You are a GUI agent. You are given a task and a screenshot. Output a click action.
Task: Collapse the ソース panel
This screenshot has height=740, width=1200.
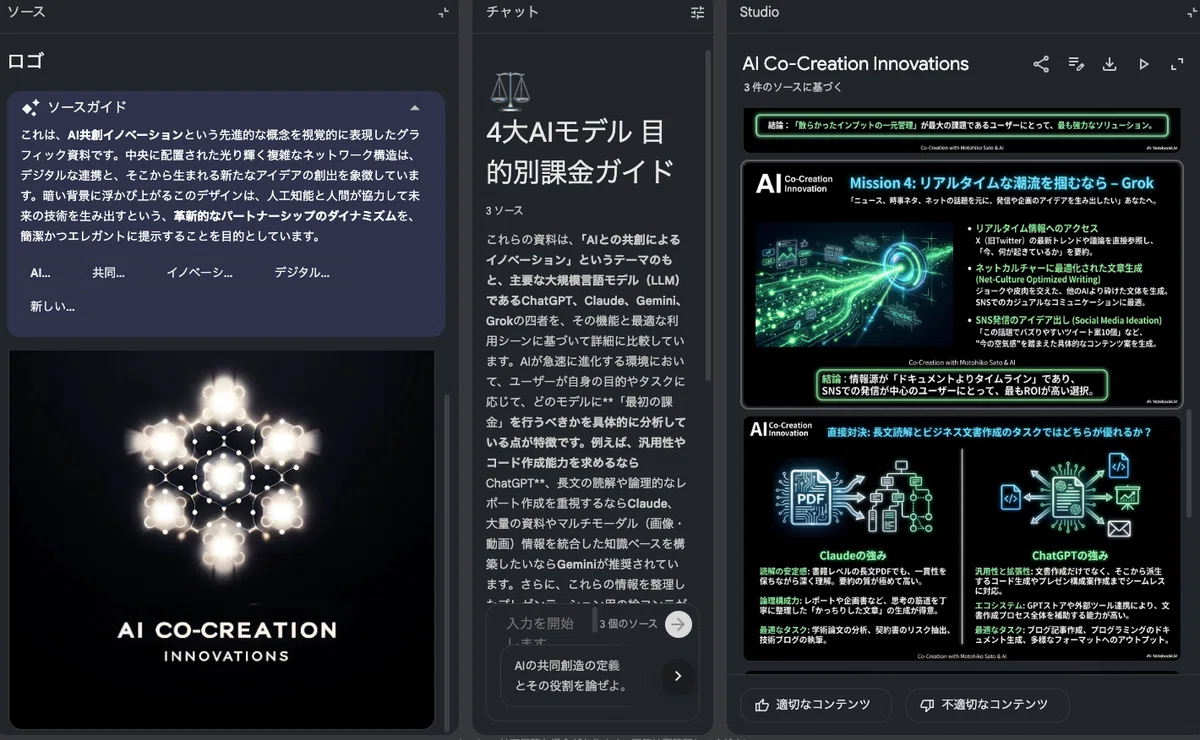(x=443, y=13)
